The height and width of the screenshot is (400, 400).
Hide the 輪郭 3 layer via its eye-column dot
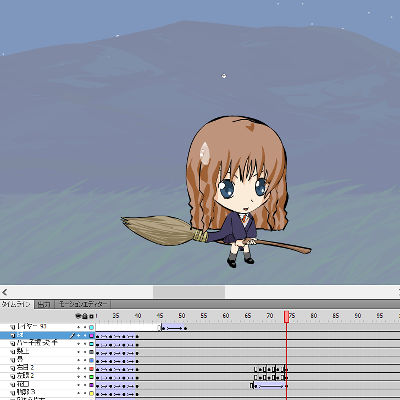79,393
